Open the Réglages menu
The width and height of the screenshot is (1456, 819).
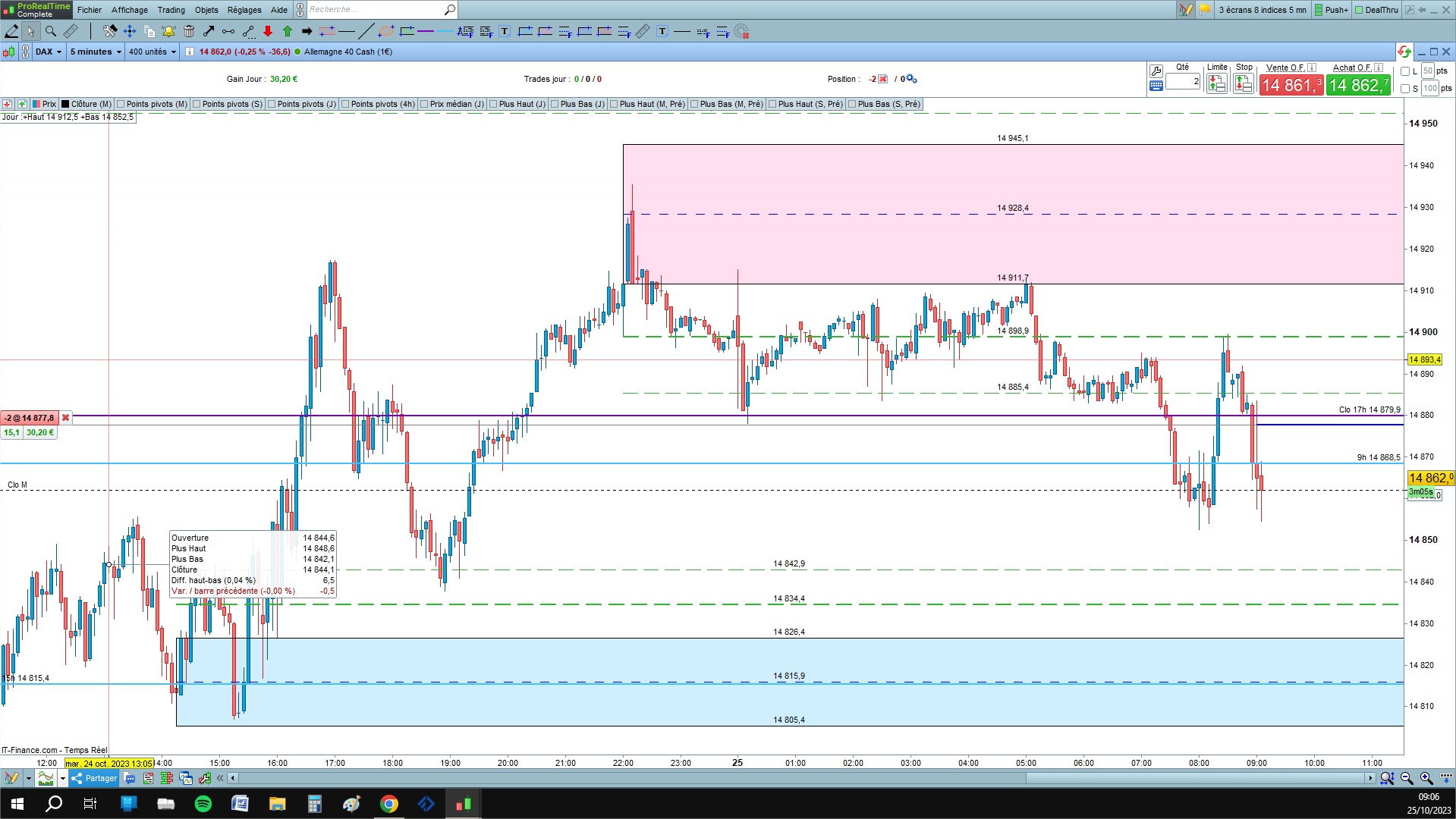click(244, 10)
